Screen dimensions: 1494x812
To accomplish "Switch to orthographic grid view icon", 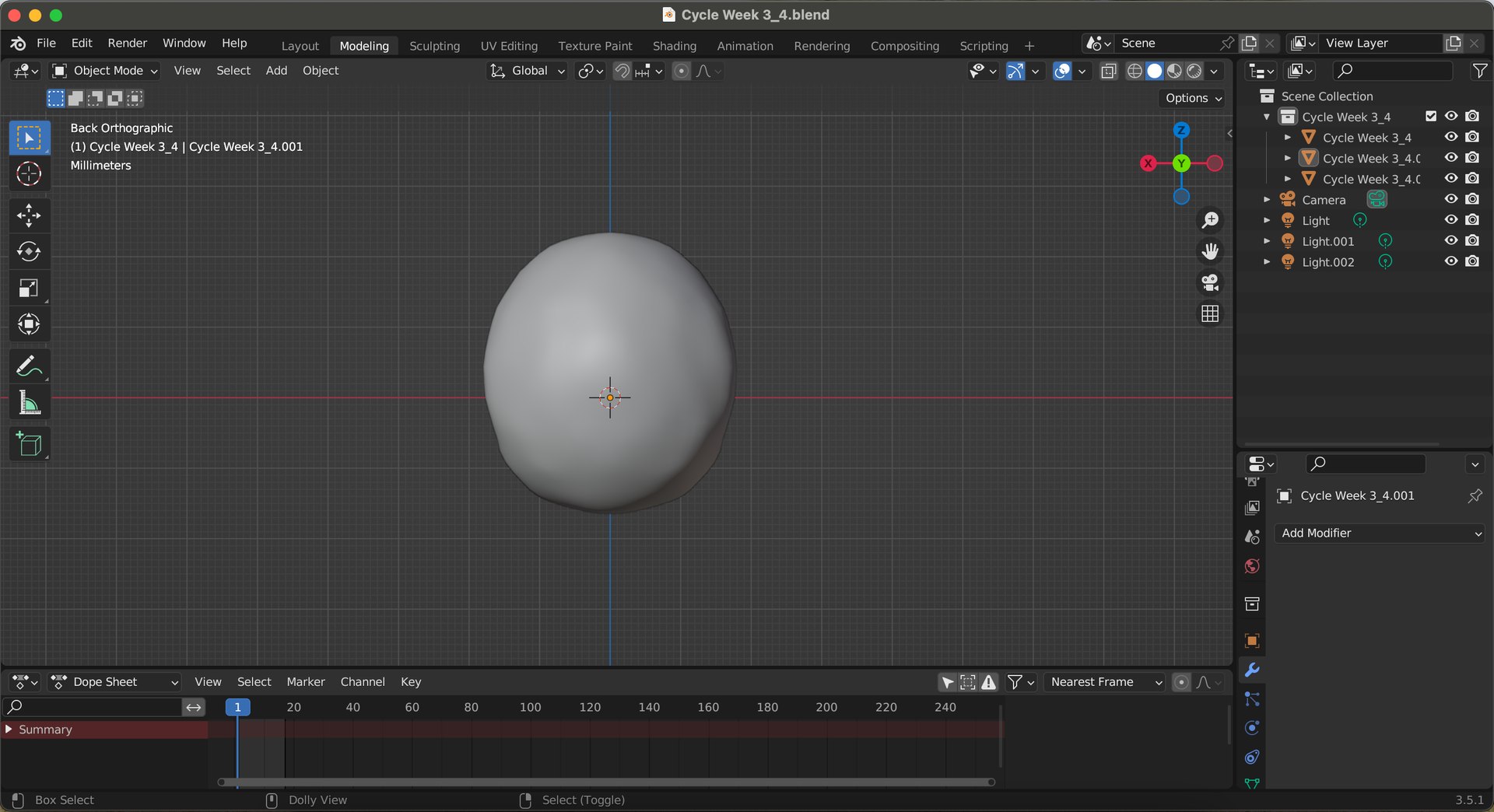I will [1210, 313].
